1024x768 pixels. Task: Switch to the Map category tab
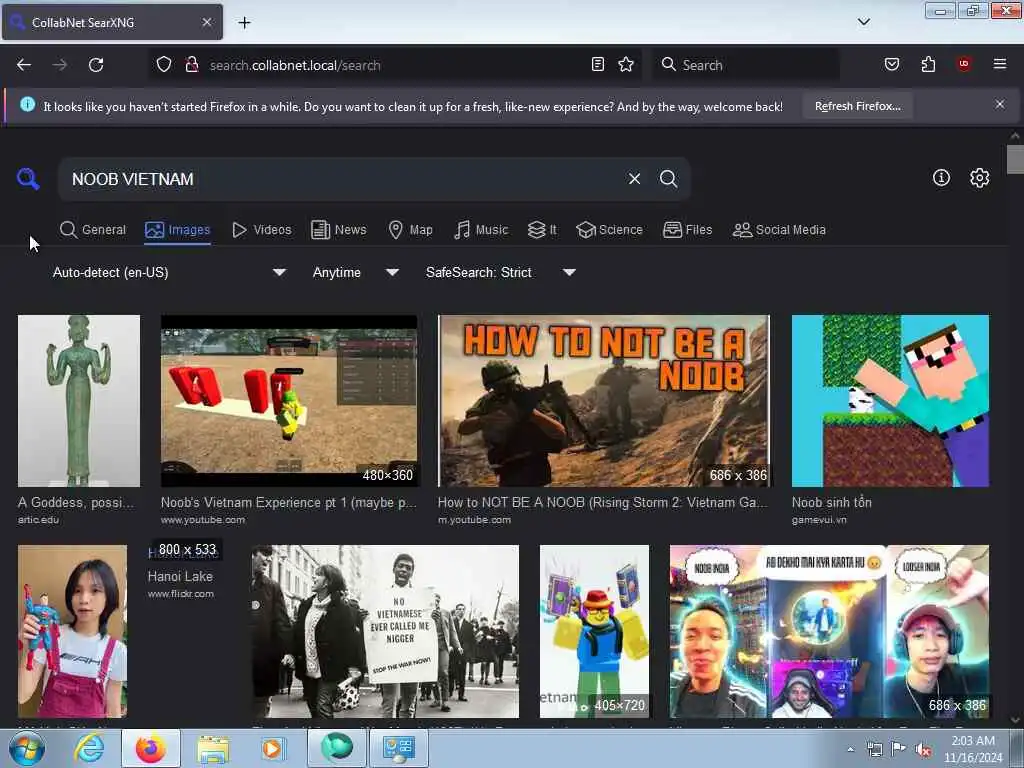(410, 230)
